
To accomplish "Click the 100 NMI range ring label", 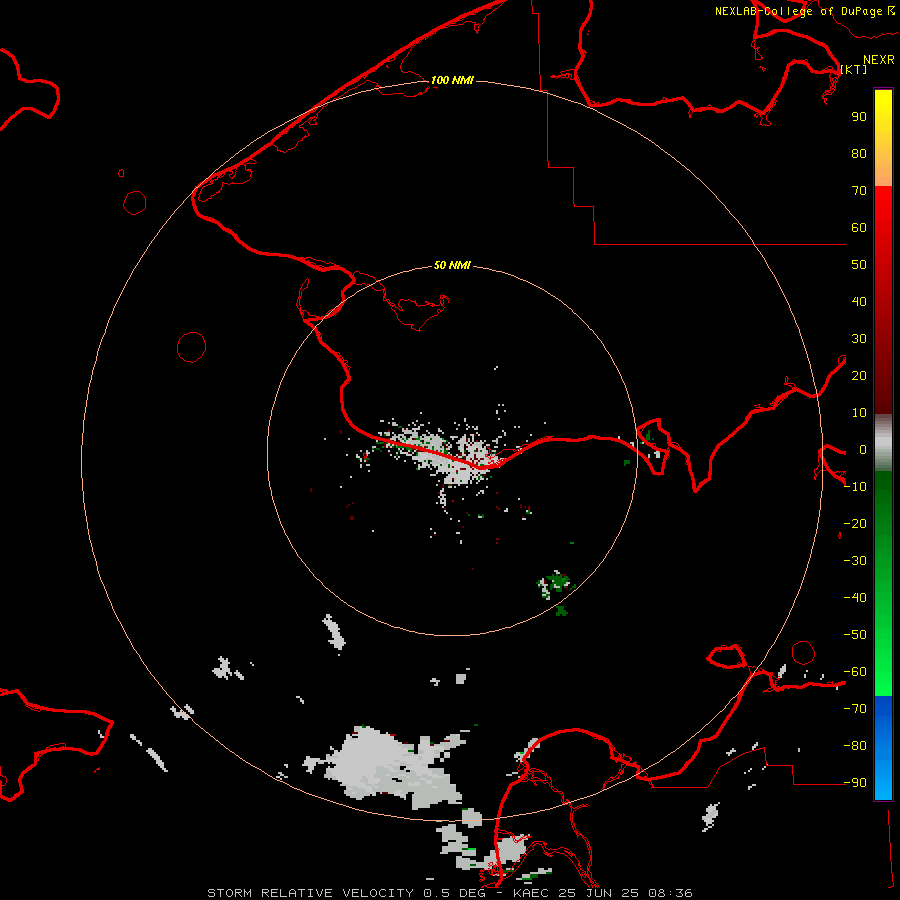I will point(452,80).
